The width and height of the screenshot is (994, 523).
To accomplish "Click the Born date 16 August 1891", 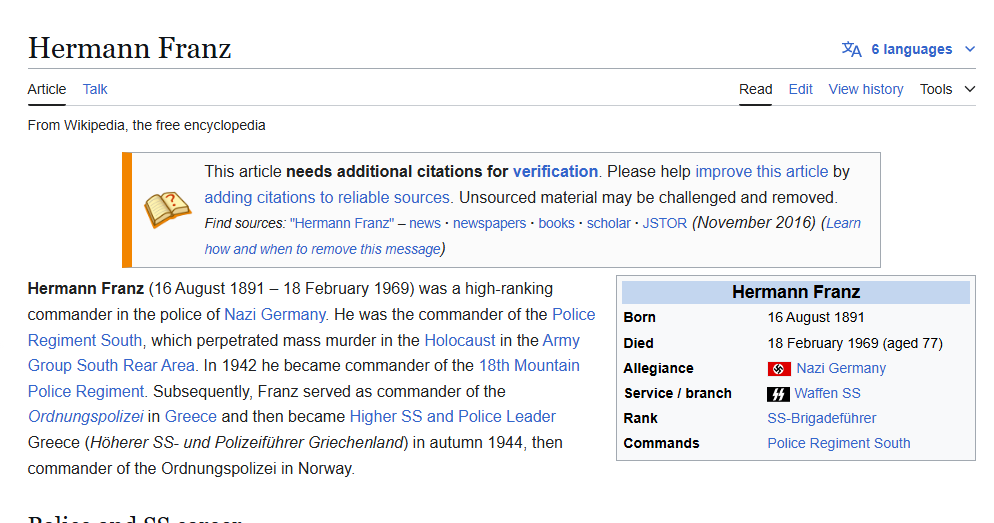I will coord(816,318).
